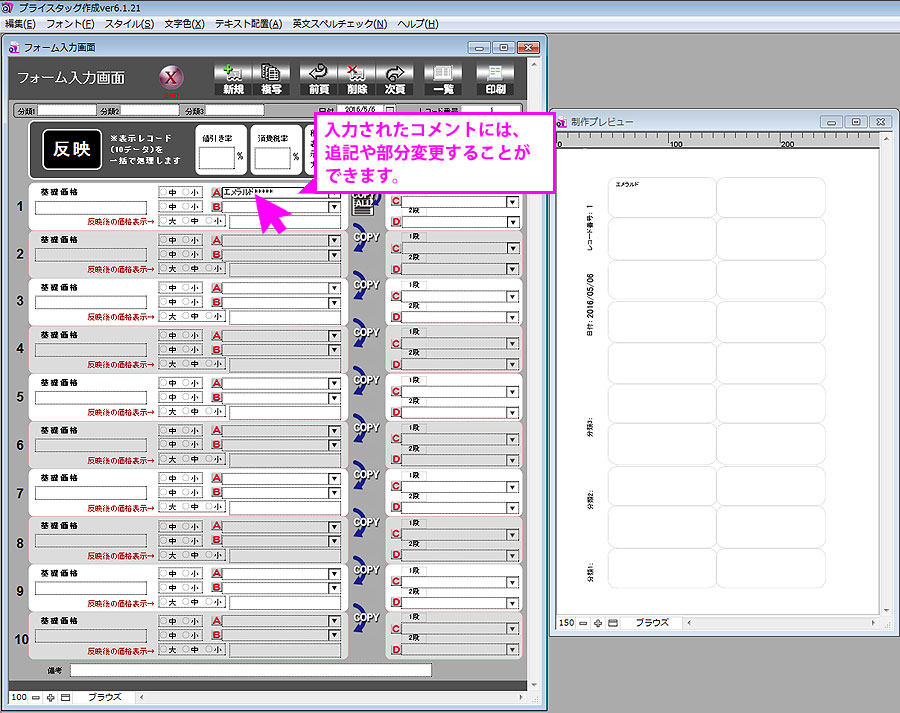The width and height of the screenshot is (900, 713).
Task: Expand the B dropdown in row 6
Action: (334, 445)
